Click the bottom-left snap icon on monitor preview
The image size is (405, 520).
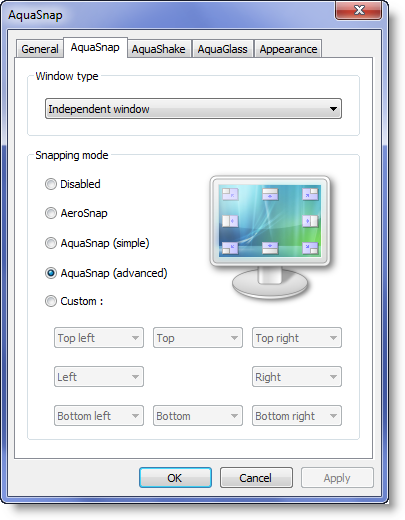(x=230, y=248)
